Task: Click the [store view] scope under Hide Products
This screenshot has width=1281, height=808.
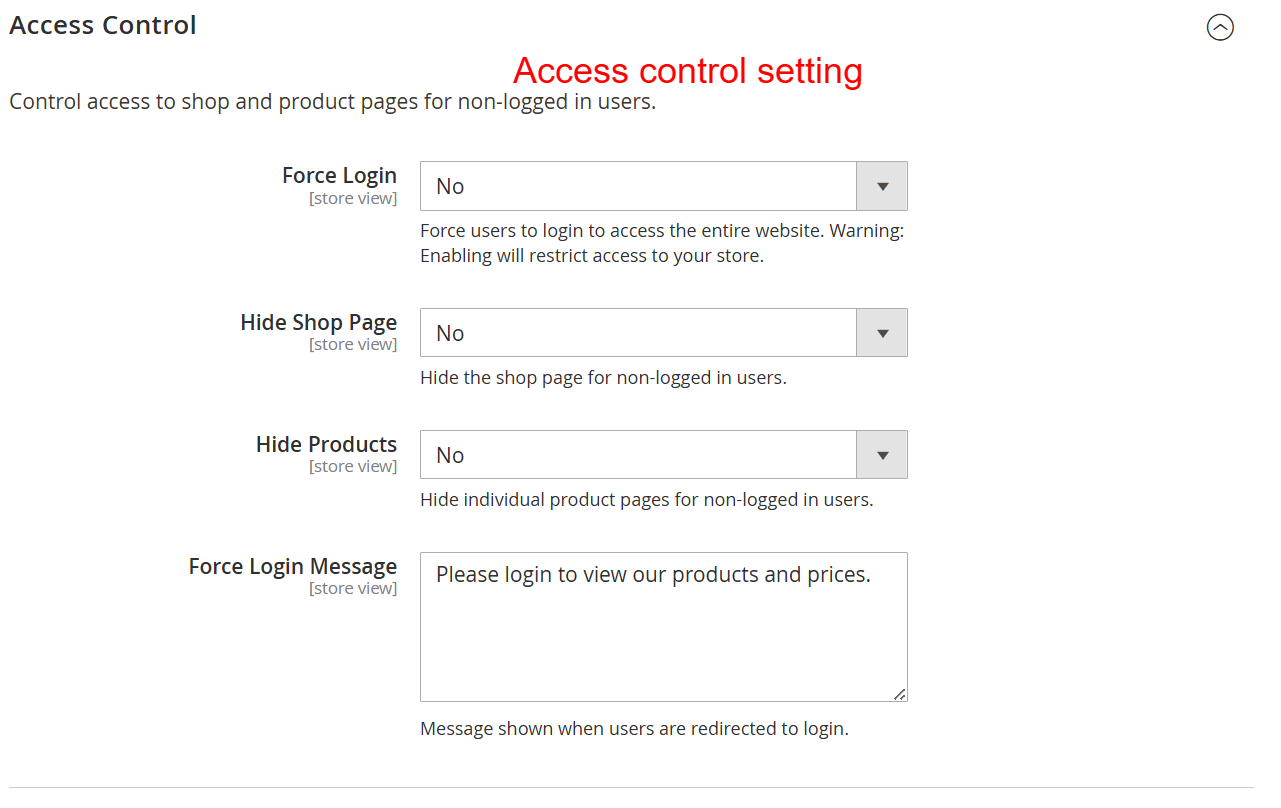Action: [x=353, y=467]
